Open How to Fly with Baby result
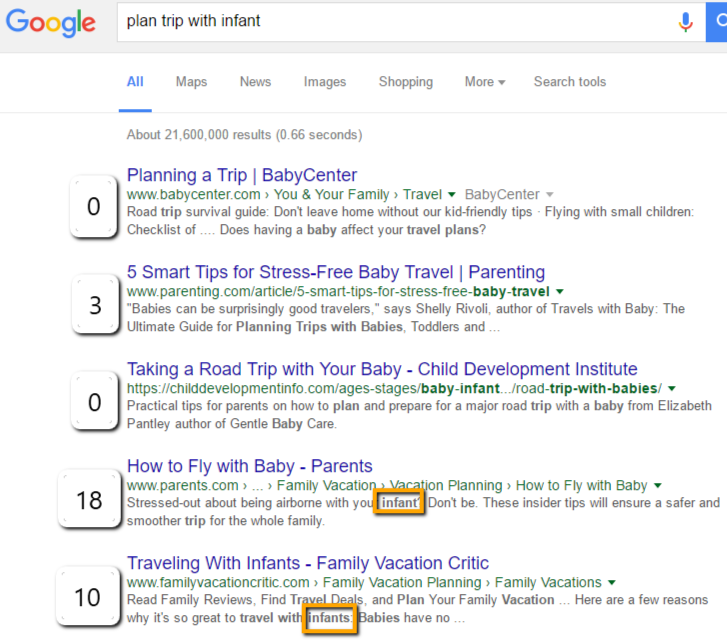Image resolution: width=727 pixels, height=642 pixels. [250, 466]
